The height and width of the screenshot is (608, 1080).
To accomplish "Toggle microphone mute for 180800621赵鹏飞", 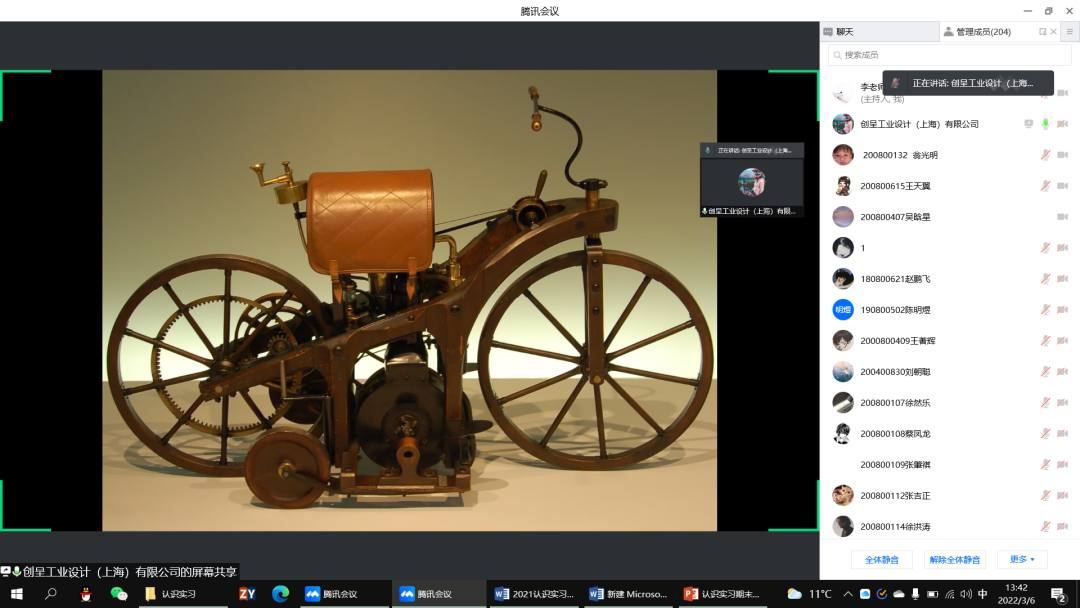I will pos(1045,279).
